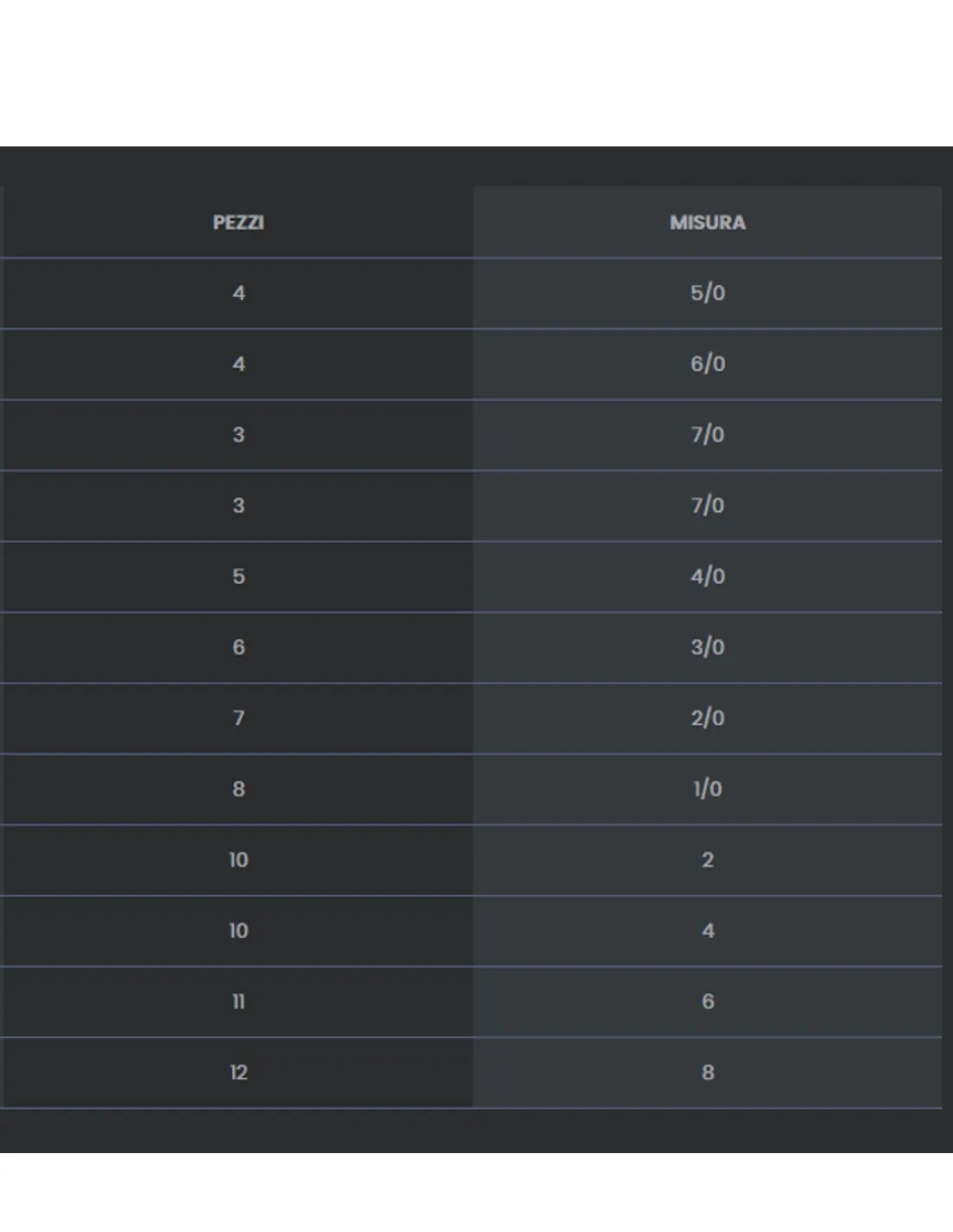Click pieces value 7 cell
The height and width of the screenshot is (1232, 953).
pos(238,719)
